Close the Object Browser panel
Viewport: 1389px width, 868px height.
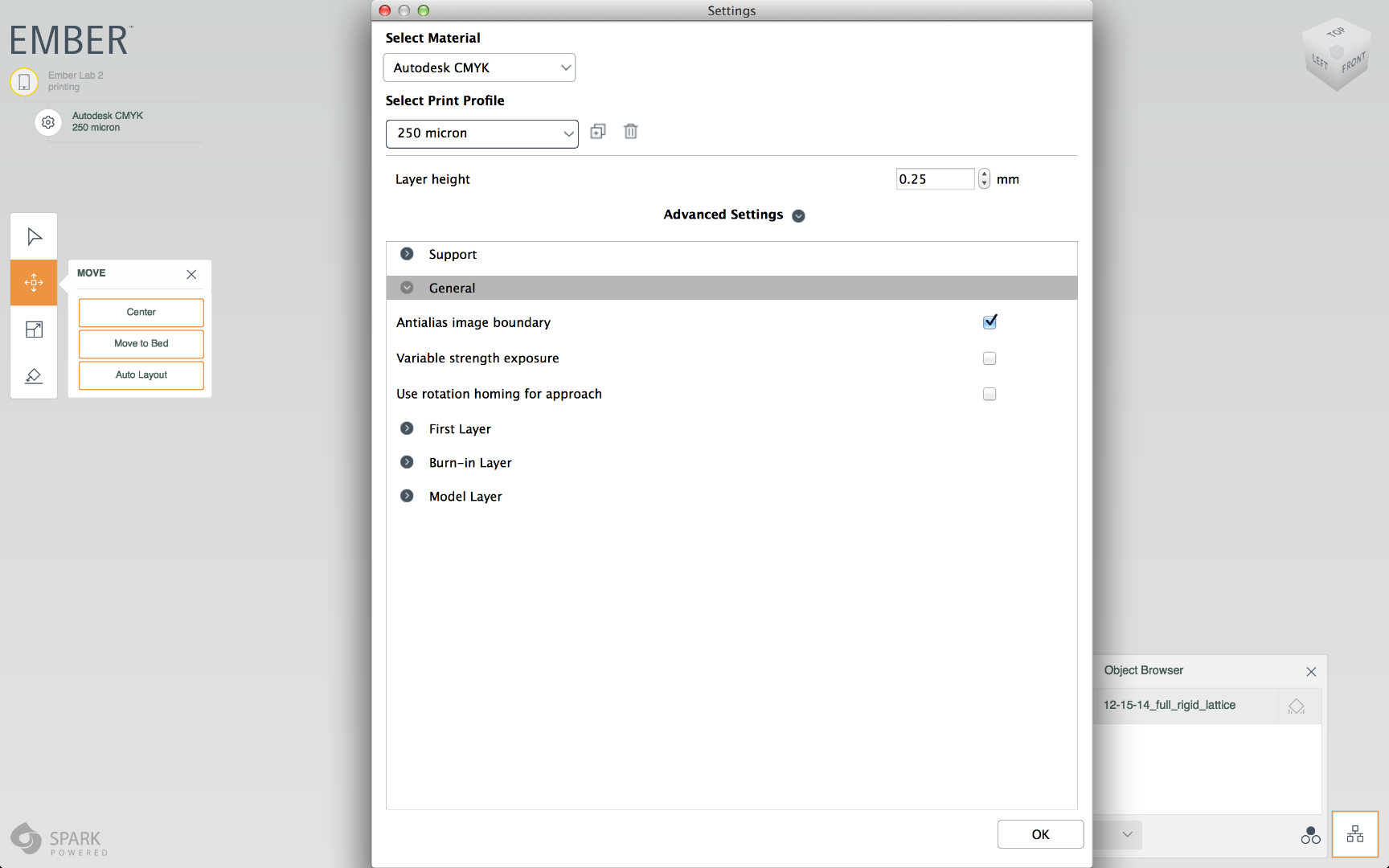1311,671
